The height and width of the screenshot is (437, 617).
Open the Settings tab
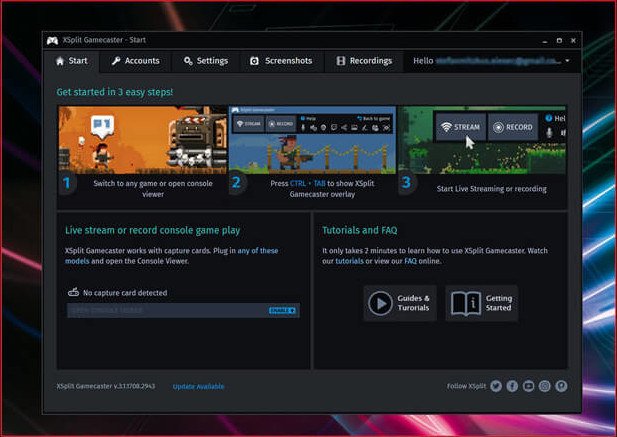[206, 61]
